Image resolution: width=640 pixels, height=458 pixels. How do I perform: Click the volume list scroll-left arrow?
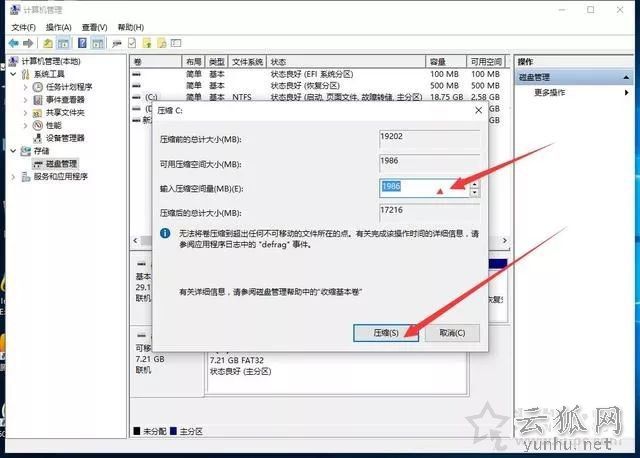(136, 240)
